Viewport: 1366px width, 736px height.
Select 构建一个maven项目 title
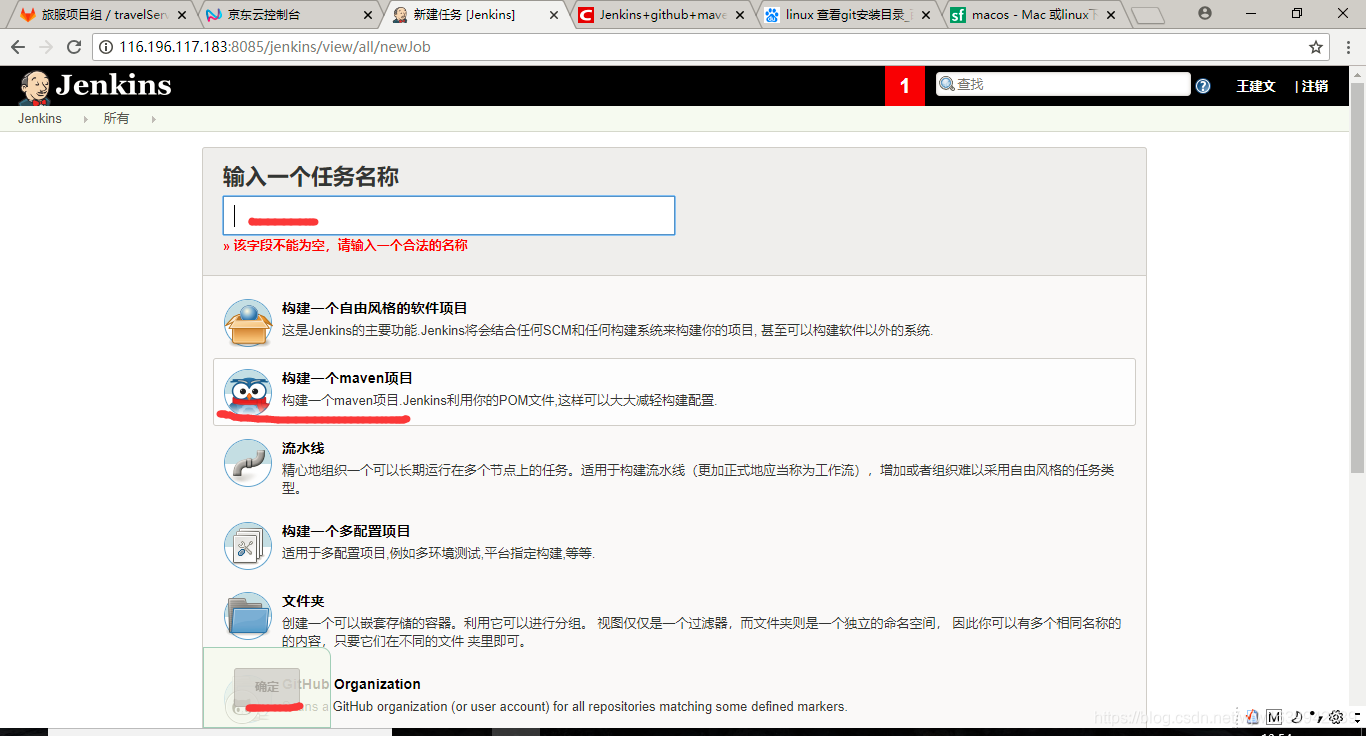pos(347,378)
